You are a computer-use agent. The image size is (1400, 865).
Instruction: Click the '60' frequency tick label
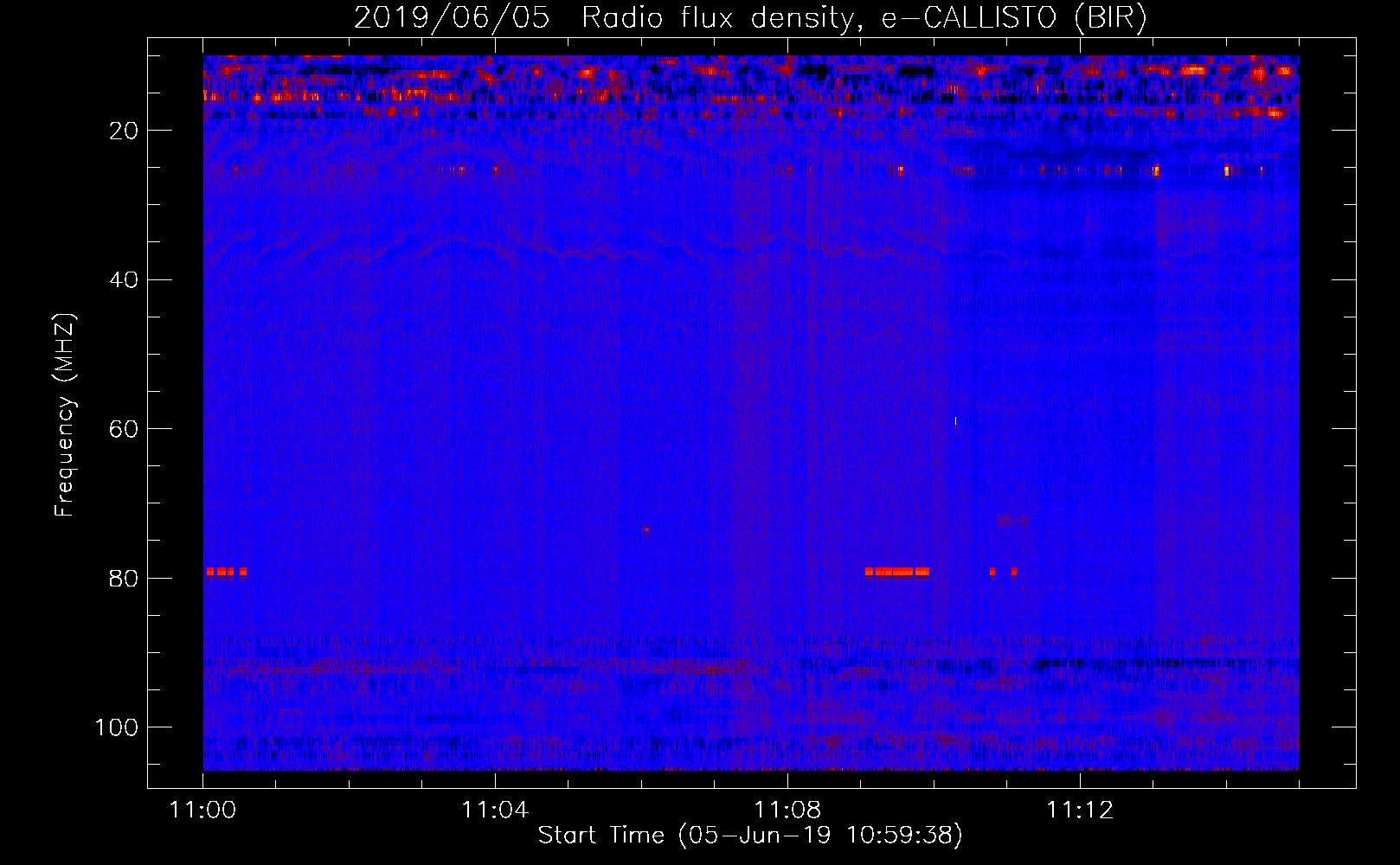(125, 429)
